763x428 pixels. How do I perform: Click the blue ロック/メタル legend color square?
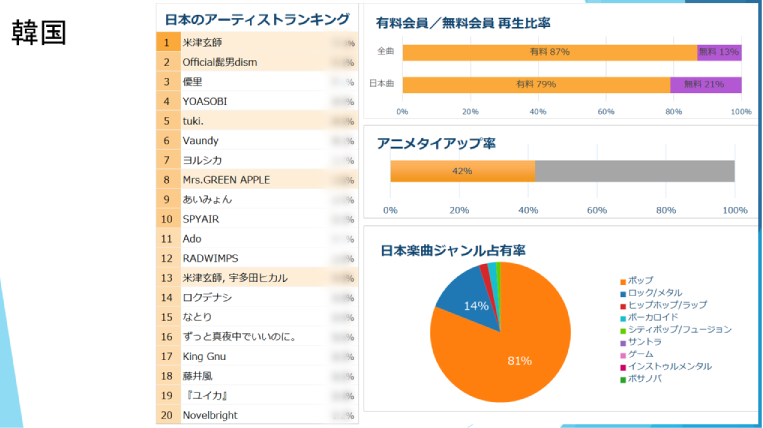(623, 293)
